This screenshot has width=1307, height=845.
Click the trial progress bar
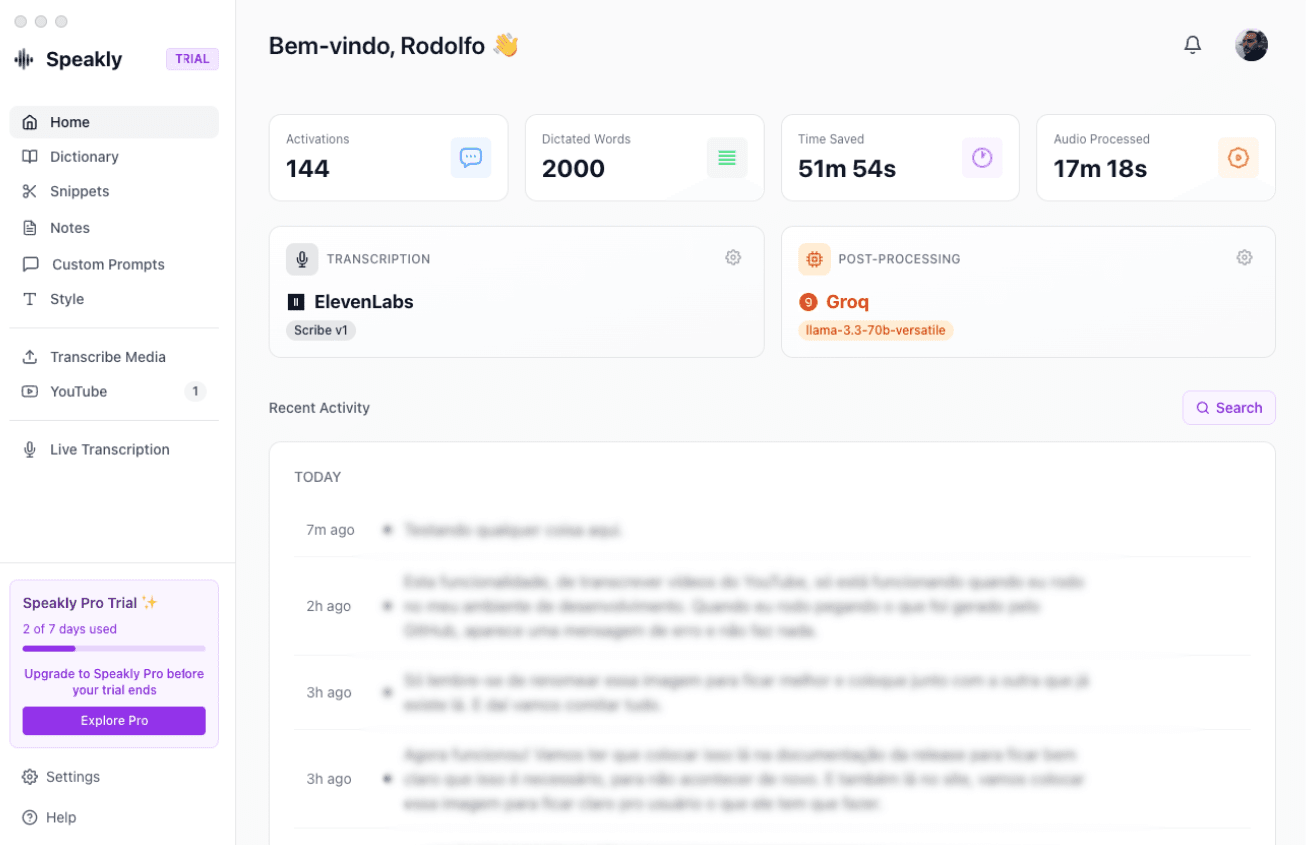coord(113,647)
